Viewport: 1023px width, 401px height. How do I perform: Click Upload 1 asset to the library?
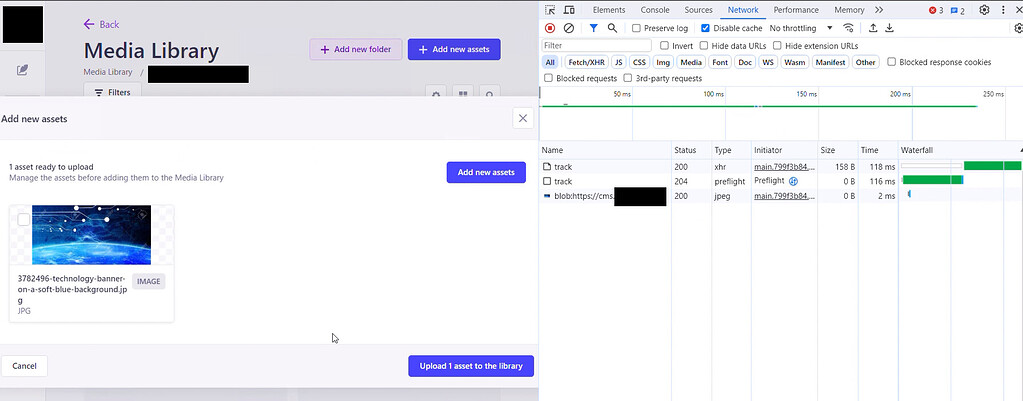(x=471, y=366)
